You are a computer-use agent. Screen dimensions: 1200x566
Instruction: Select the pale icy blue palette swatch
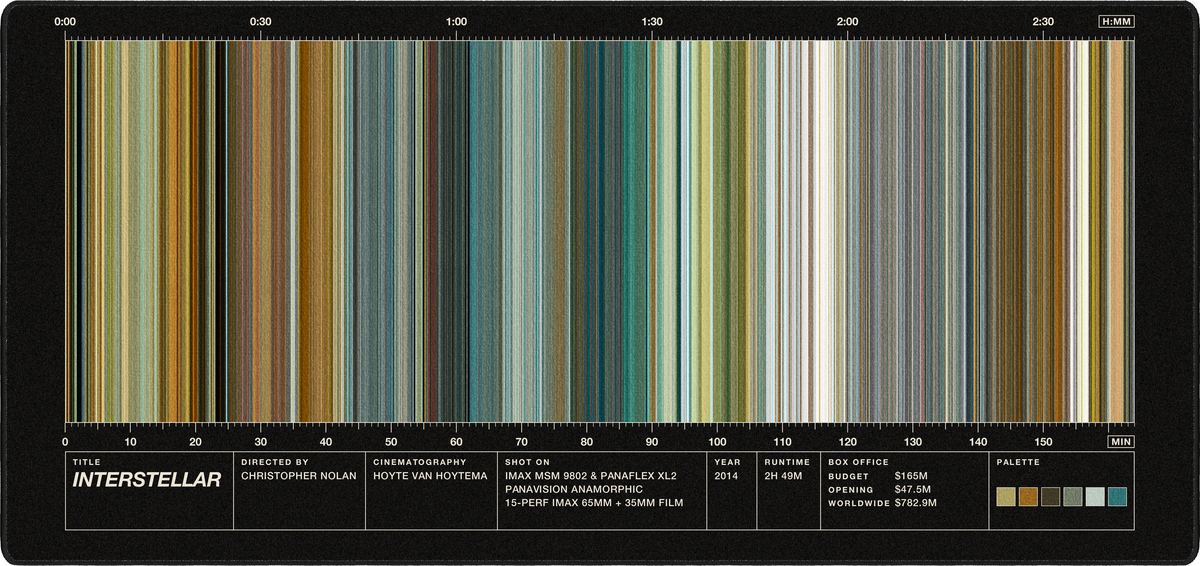1095,497
